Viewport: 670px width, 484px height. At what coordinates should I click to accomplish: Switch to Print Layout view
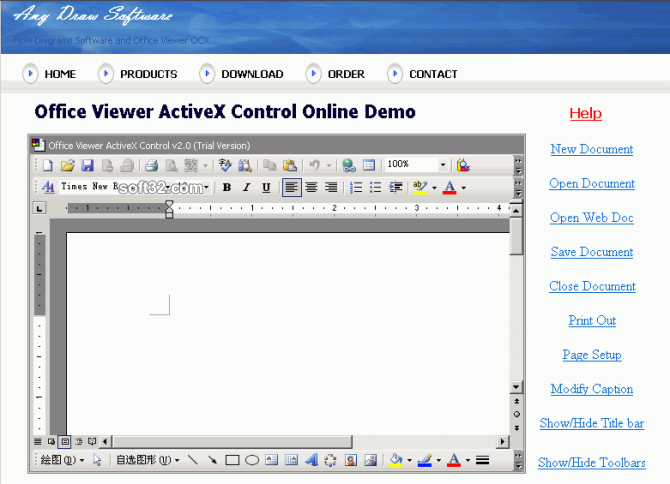65,442
